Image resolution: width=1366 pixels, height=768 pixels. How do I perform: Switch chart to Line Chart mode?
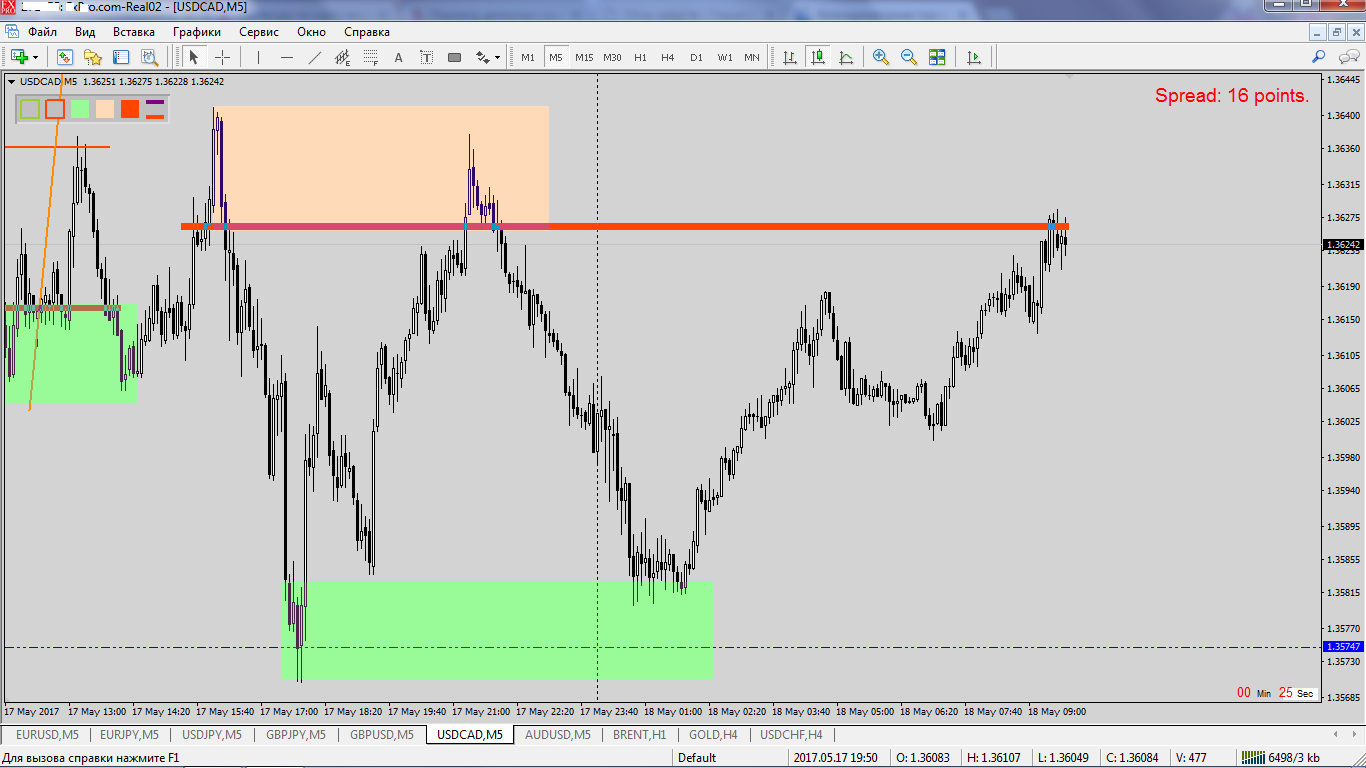click(x=846, y=57)
